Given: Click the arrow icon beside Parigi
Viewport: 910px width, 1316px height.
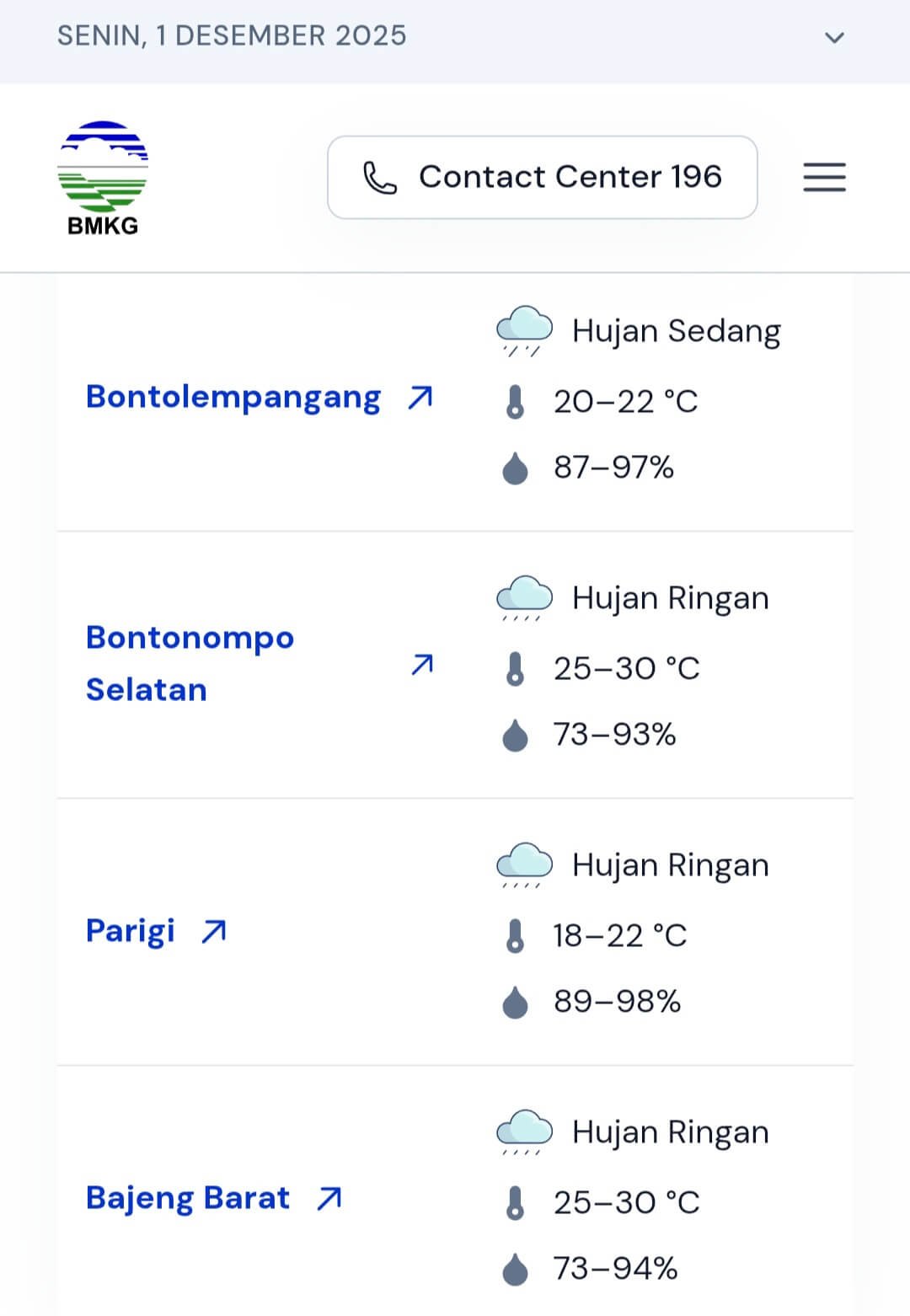Looking at the screenshot, I should [x=214, y=931].
